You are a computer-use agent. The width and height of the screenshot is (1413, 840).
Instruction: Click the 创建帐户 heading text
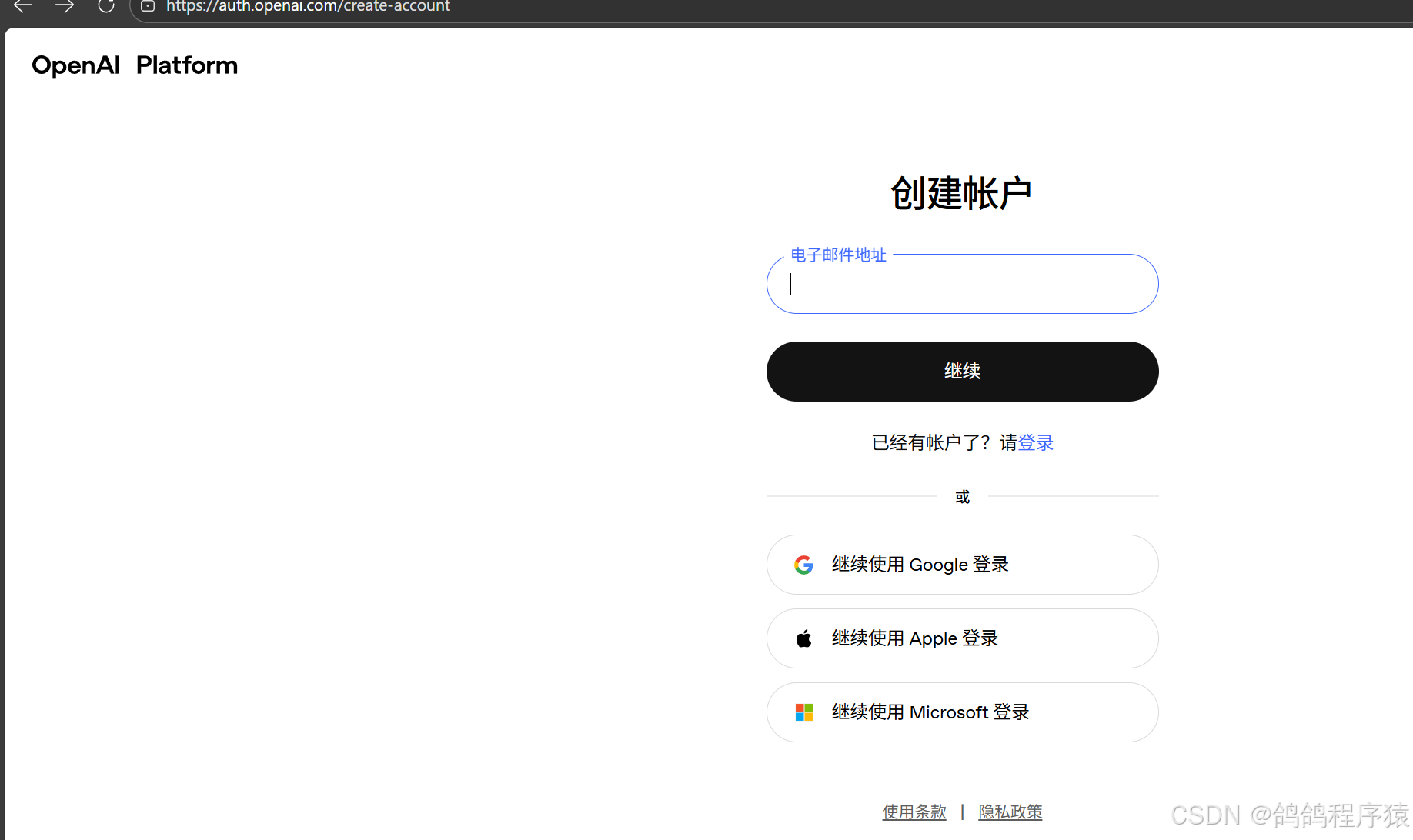tap(961, 193)
